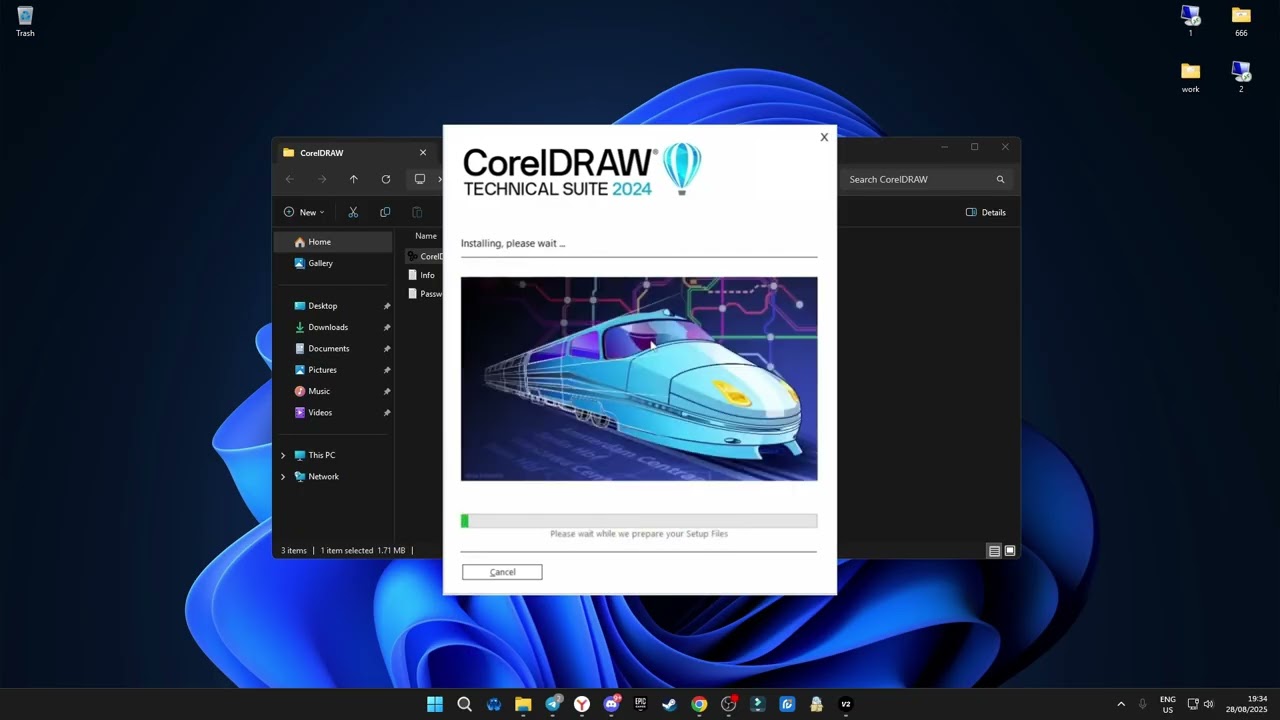This screenshot has height=720, width=1280.
Task: Open taskbar Search
Action: pyautogui.click(x=464, y=704)
